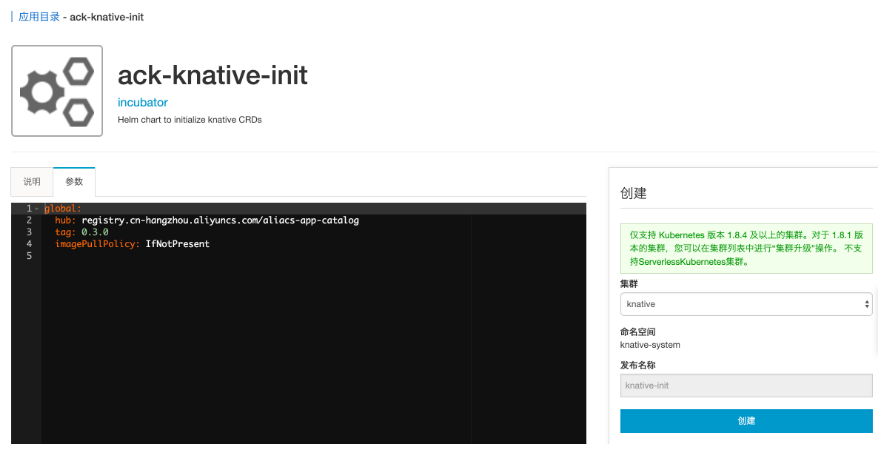885x454 pixels.
Task: Click line number 5 in editor gutter
Action: click(x=29, y=256)
